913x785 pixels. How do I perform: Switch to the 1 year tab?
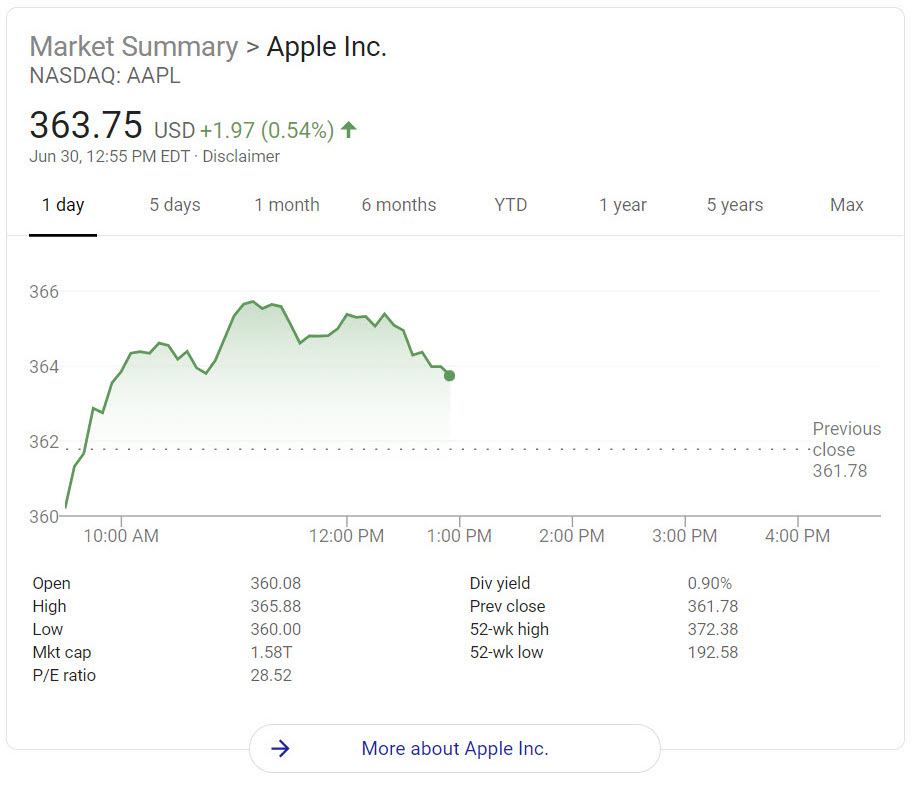point(623,205)
